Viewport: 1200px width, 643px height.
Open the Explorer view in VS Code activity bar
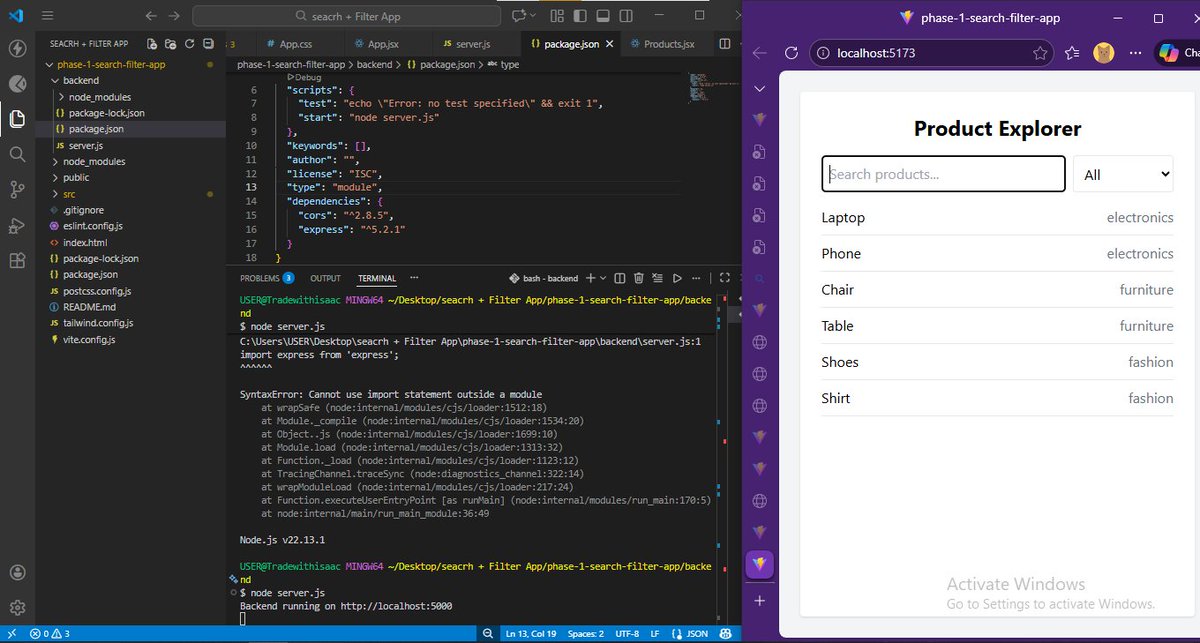click(x=16, y=119)
